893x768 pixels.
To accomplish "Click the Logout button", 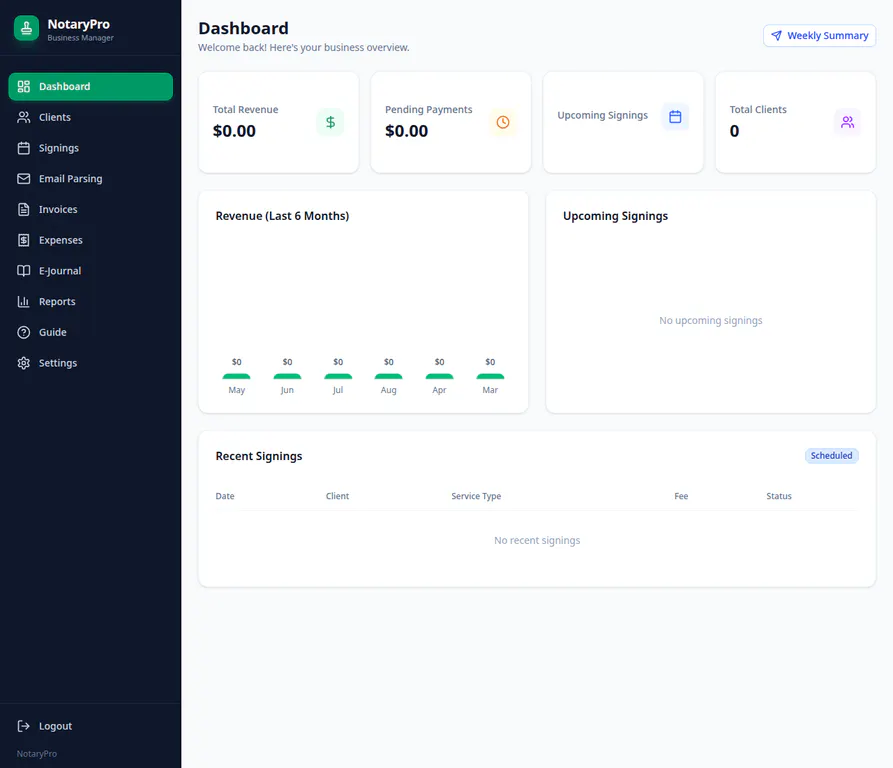I will coord(91,726).
